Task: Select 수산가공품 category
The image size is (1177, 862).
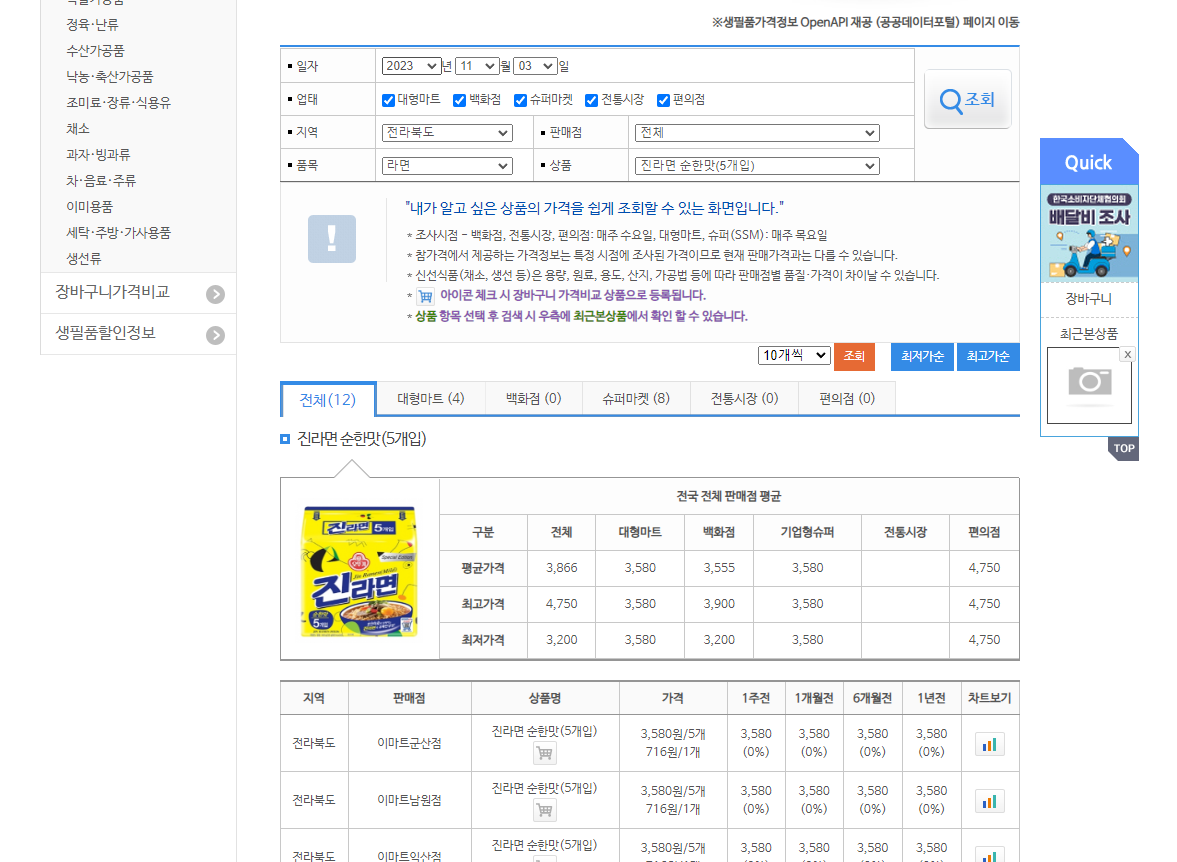Action: tap(95, 51)
